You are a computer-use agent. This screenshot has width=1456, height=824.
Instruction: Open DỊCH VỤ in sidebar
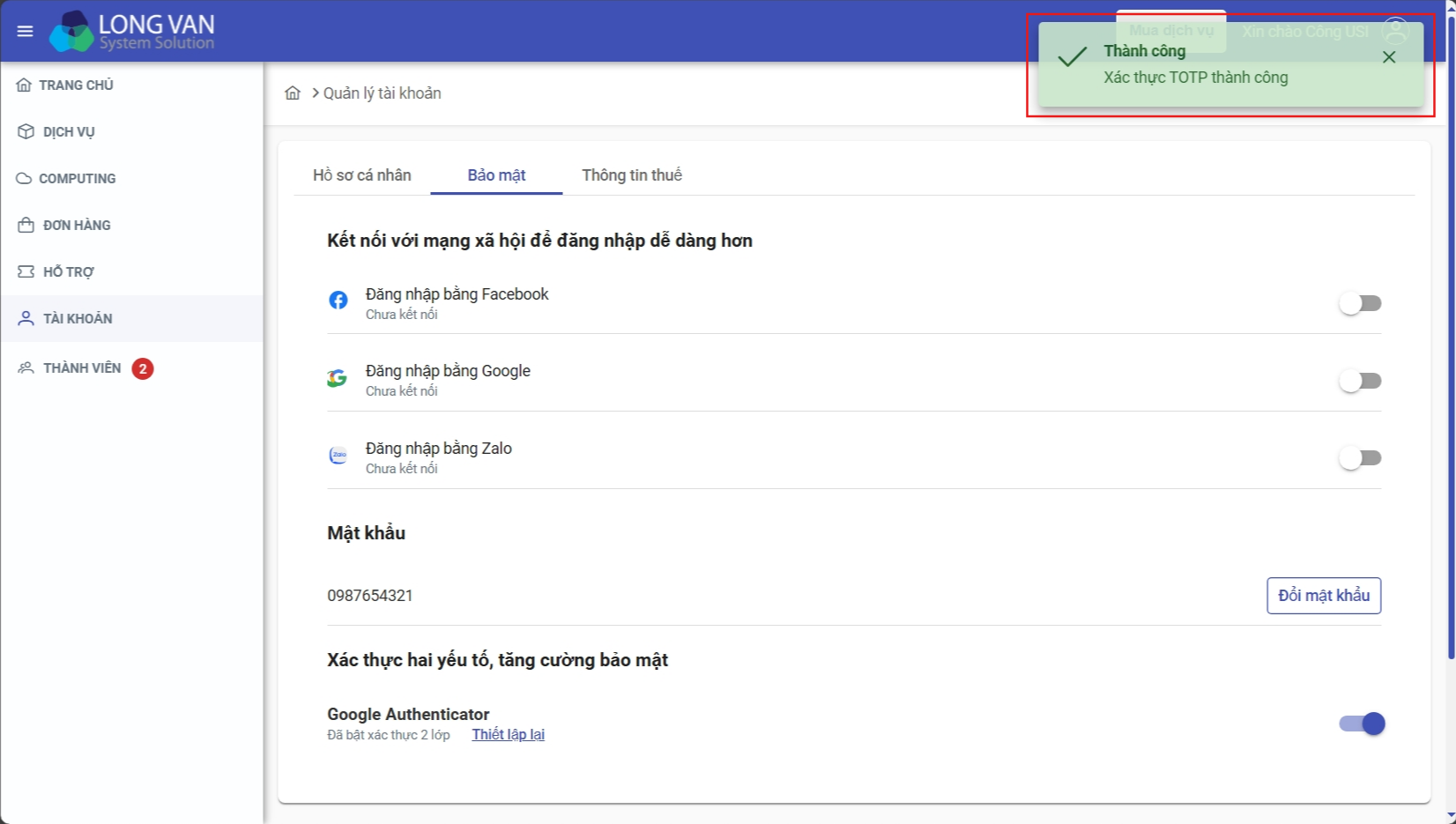[132, 132]
